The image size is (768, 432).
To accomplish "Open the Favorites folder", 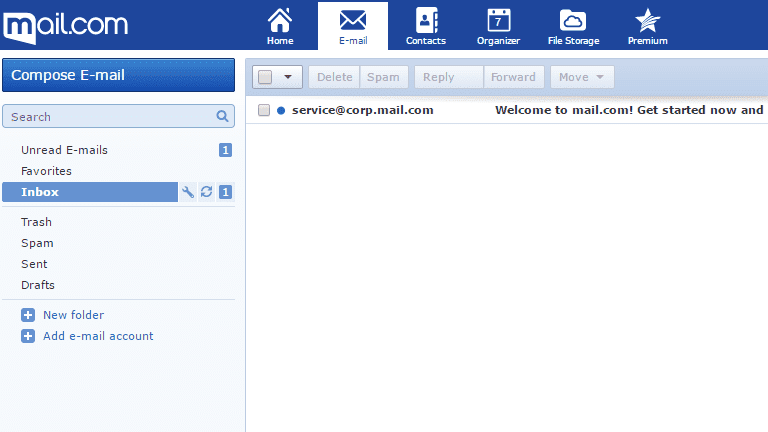I will point(46,171).
